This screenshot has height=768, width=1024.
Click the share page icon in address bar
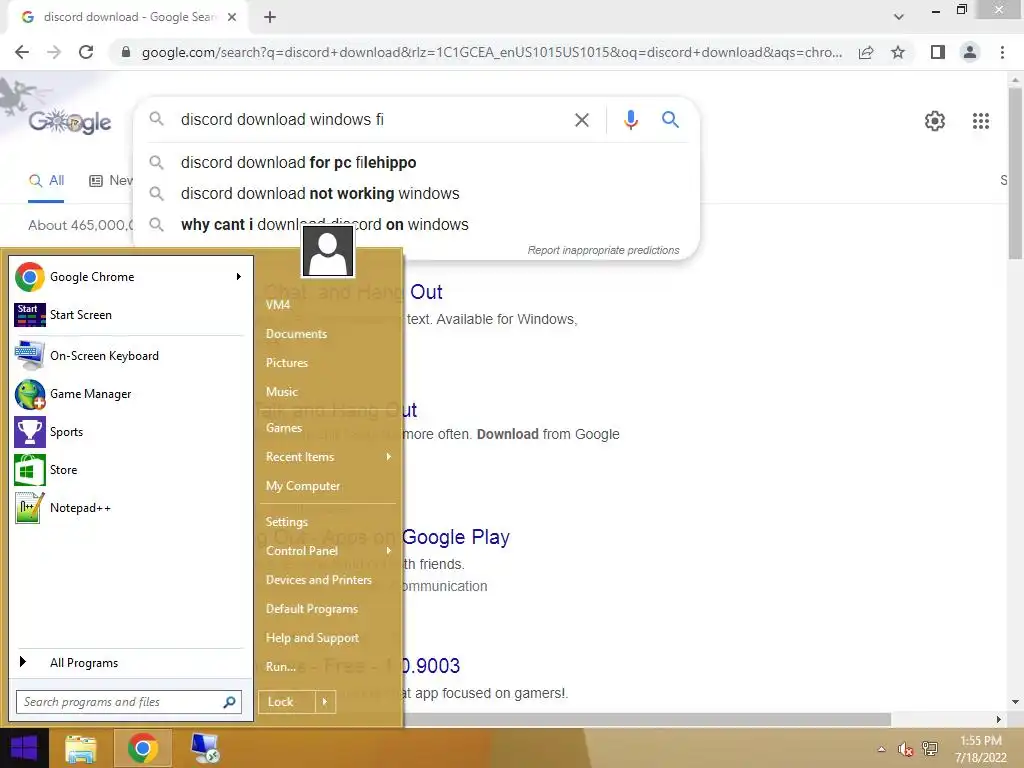point(866,52)
